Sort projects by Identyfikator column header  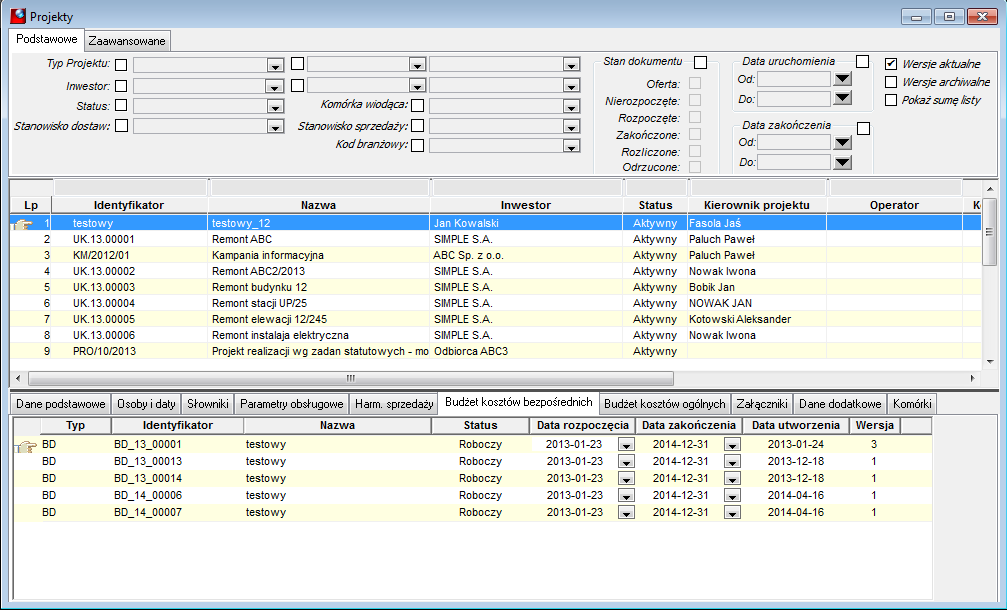pos(129,205)
